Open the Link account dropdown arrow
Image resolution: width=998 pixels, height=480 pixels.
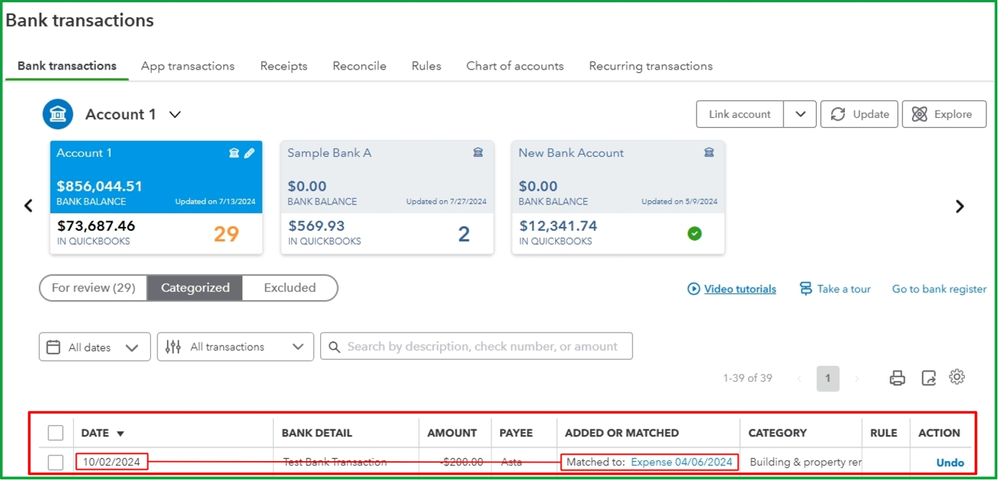coord(800,114)
